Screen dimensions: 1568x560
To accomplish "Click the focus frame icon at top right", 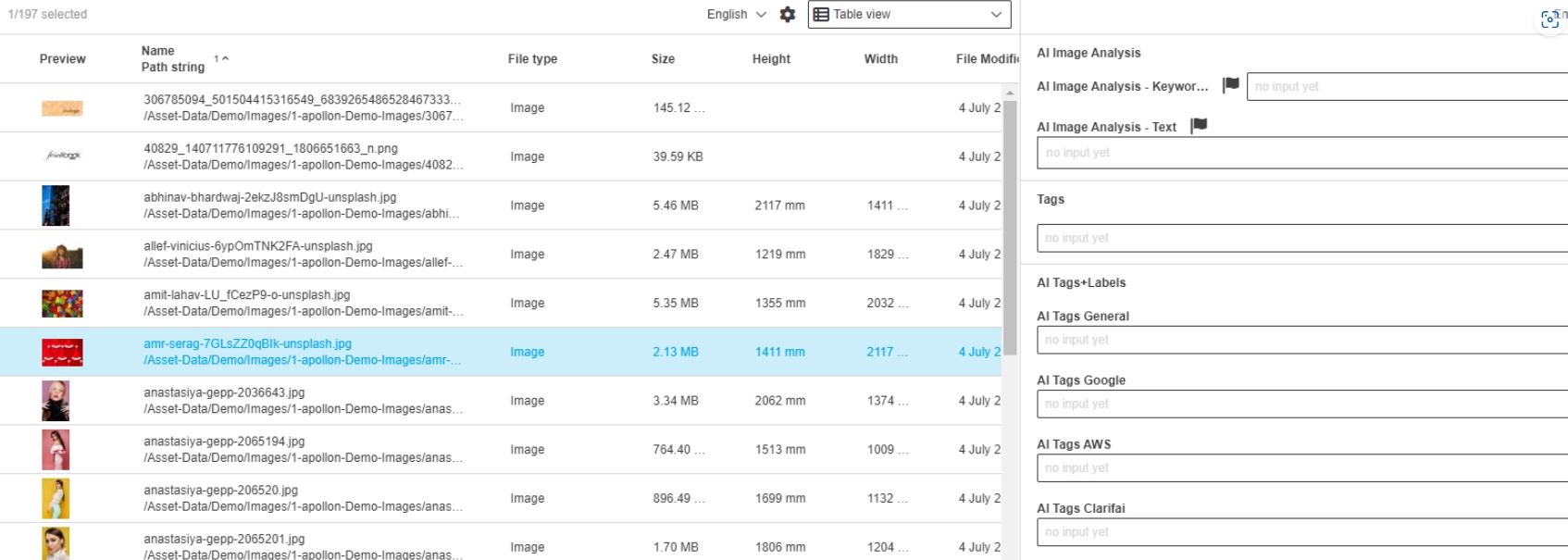I will tap(1550, 19).
